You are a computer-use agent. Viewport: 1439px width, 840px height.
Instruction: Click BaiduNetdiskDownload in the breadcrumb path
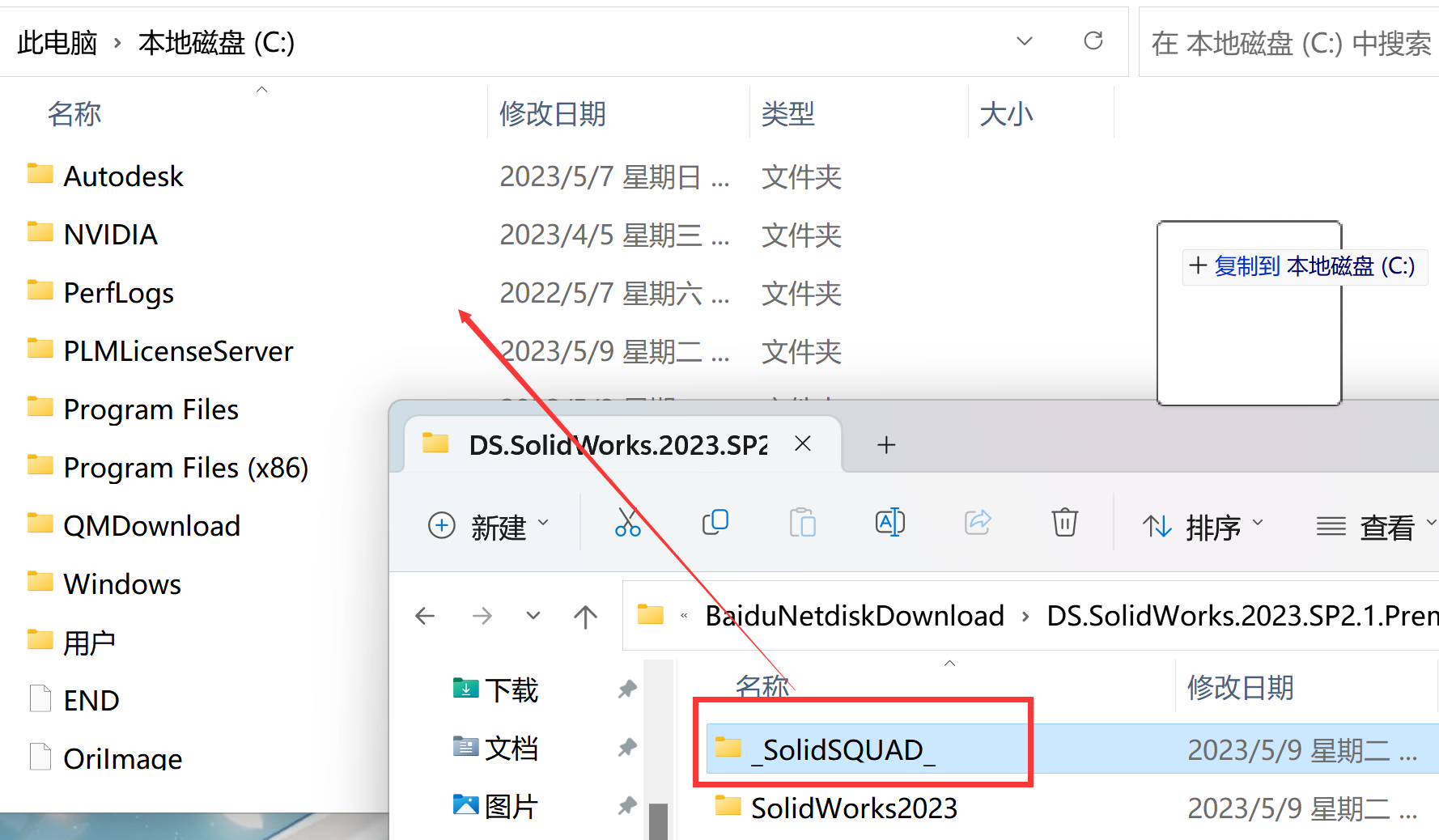pyautogui.click(x=854, y=617)
